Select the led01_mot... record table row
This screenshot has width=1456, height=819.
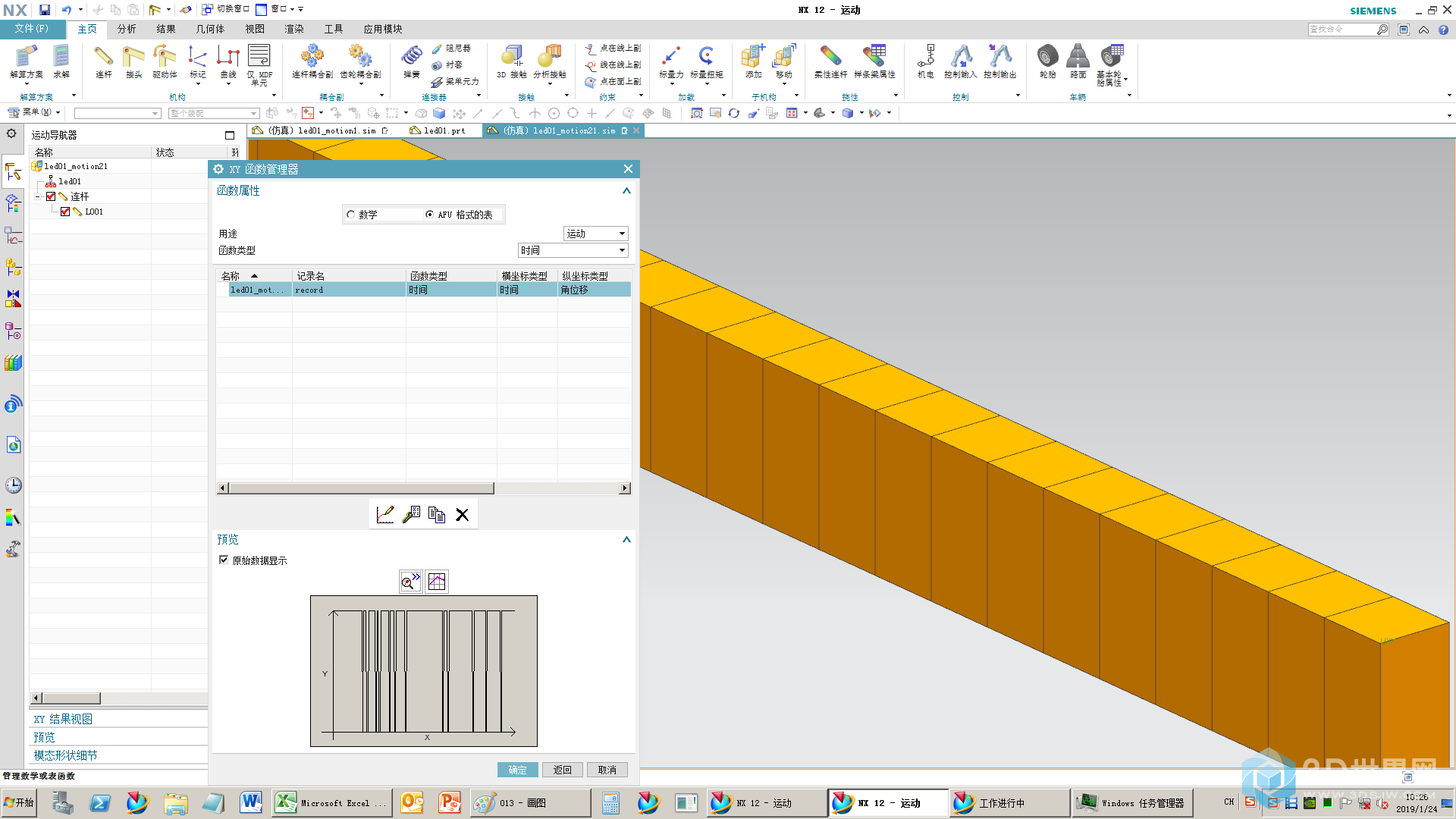423,290
